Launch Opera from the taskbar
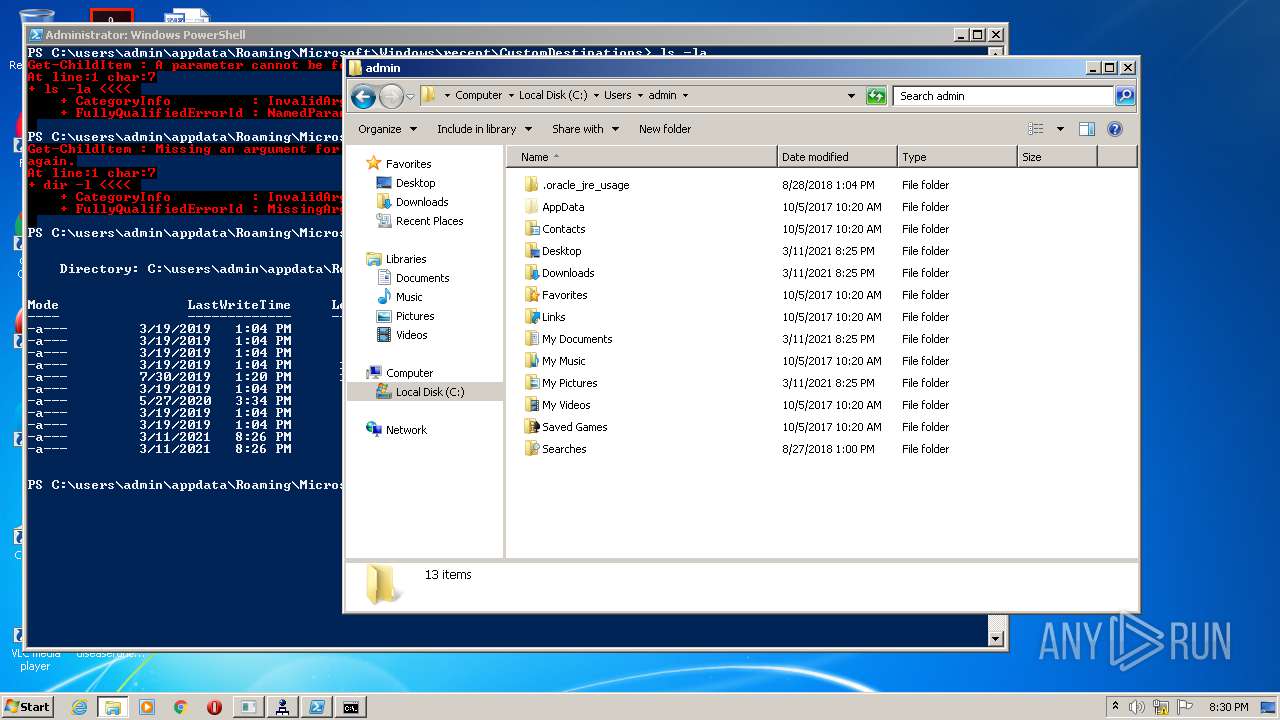Screen dimensions: 1280x720 point(214,707)
